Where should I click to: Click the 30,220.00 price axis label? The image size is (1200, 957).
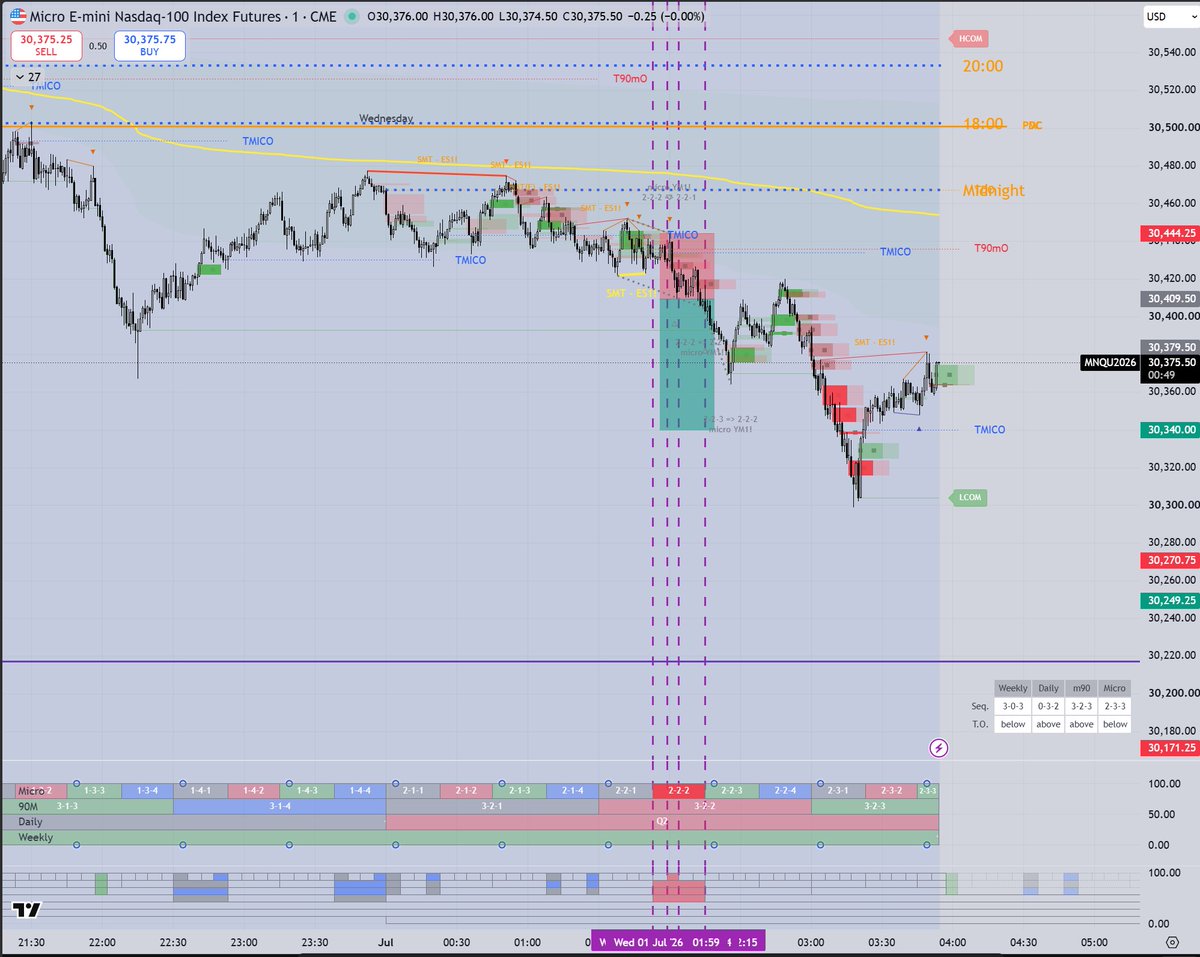(x=1172, y=655)
